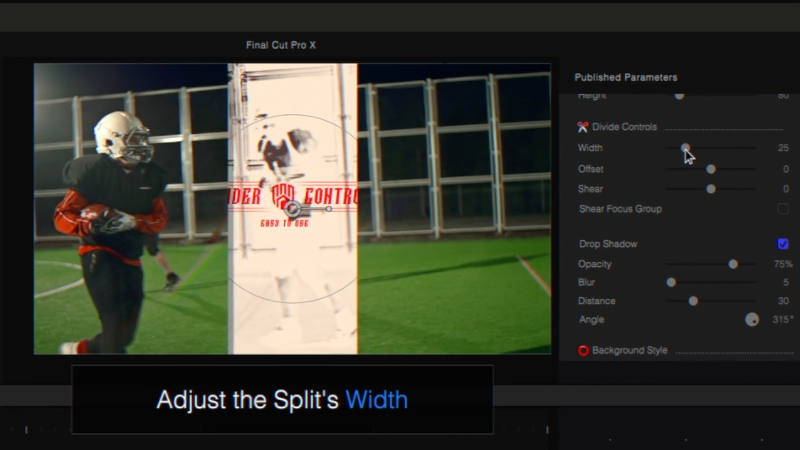Click the Width slider handle
Screen dimensions: 800x450
(685, 147)
